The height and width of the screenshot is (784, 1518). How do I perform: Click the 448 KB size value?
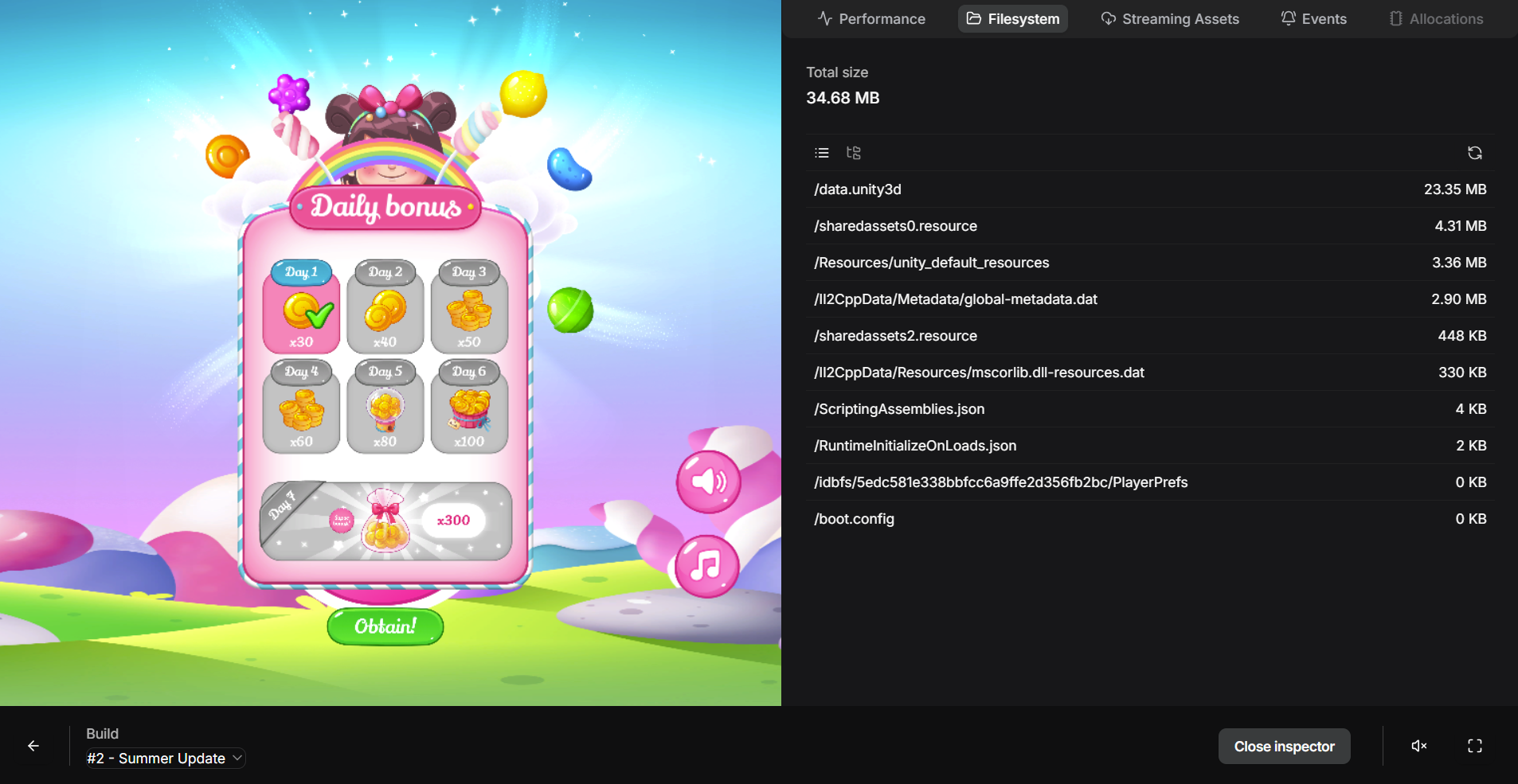1462,336
